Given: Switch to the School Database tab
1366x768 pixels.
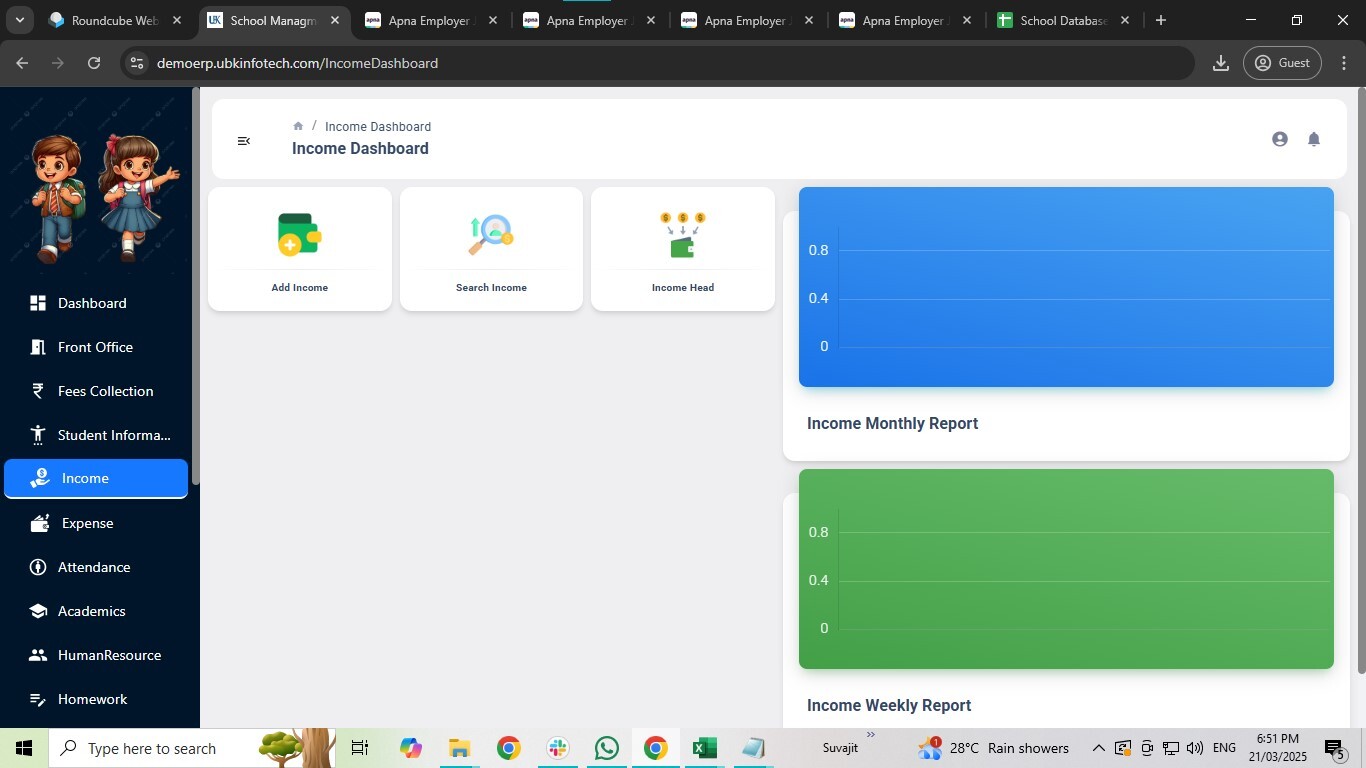Looking at the screenshot, I should pyautogui.click(x=1063, y=20).
